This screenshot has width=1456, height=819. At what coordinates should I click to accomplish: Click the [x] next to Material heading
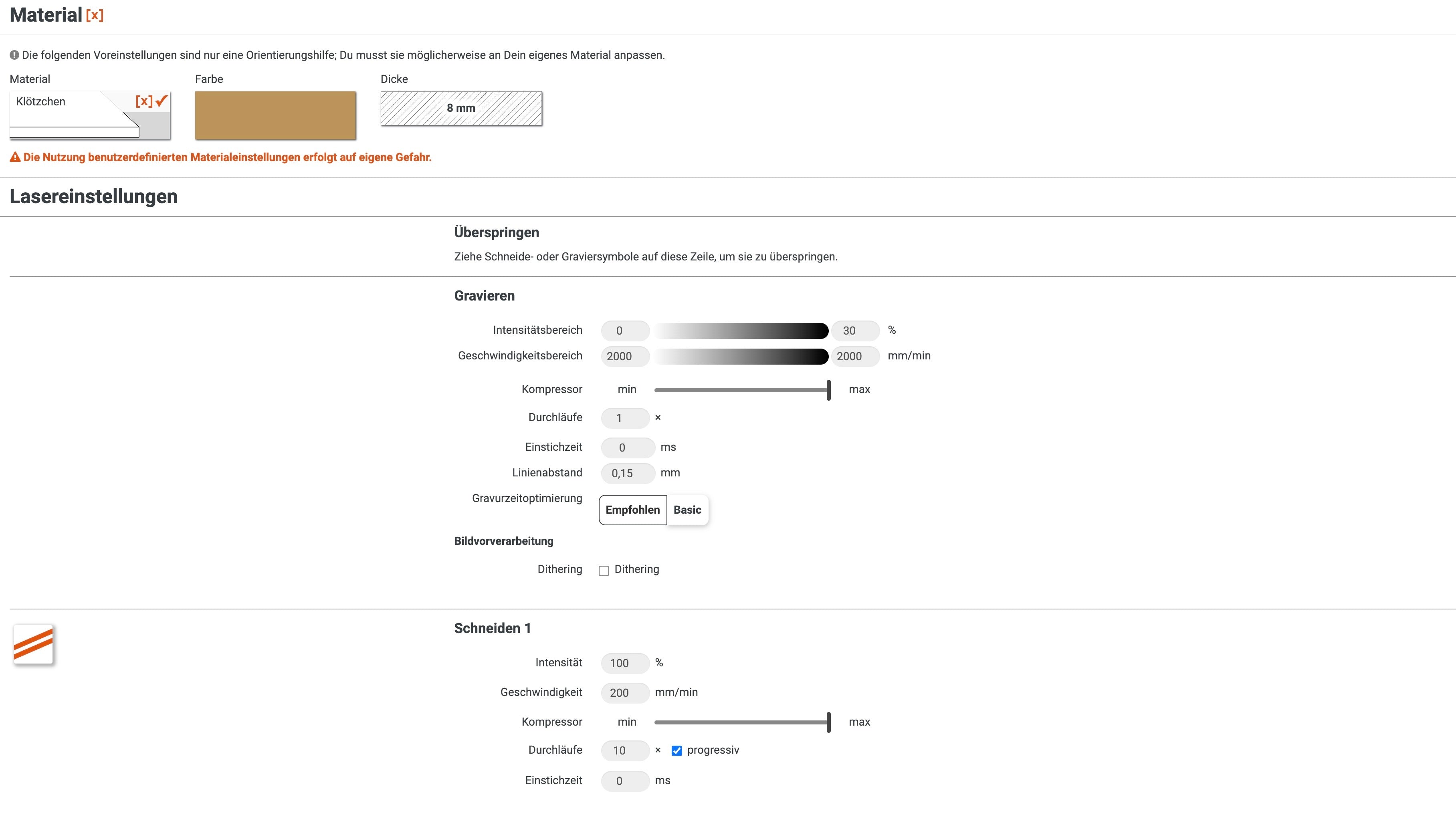(95, 15)
